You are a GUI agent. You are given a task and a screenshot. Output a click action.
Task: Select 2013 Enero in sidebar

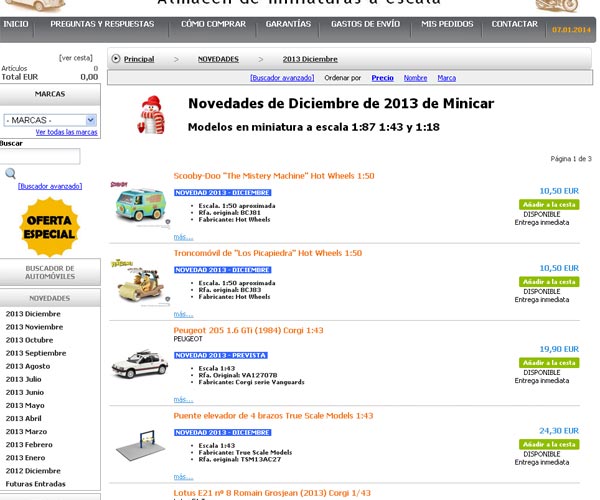pyautogui.click(x=25, y=458)
